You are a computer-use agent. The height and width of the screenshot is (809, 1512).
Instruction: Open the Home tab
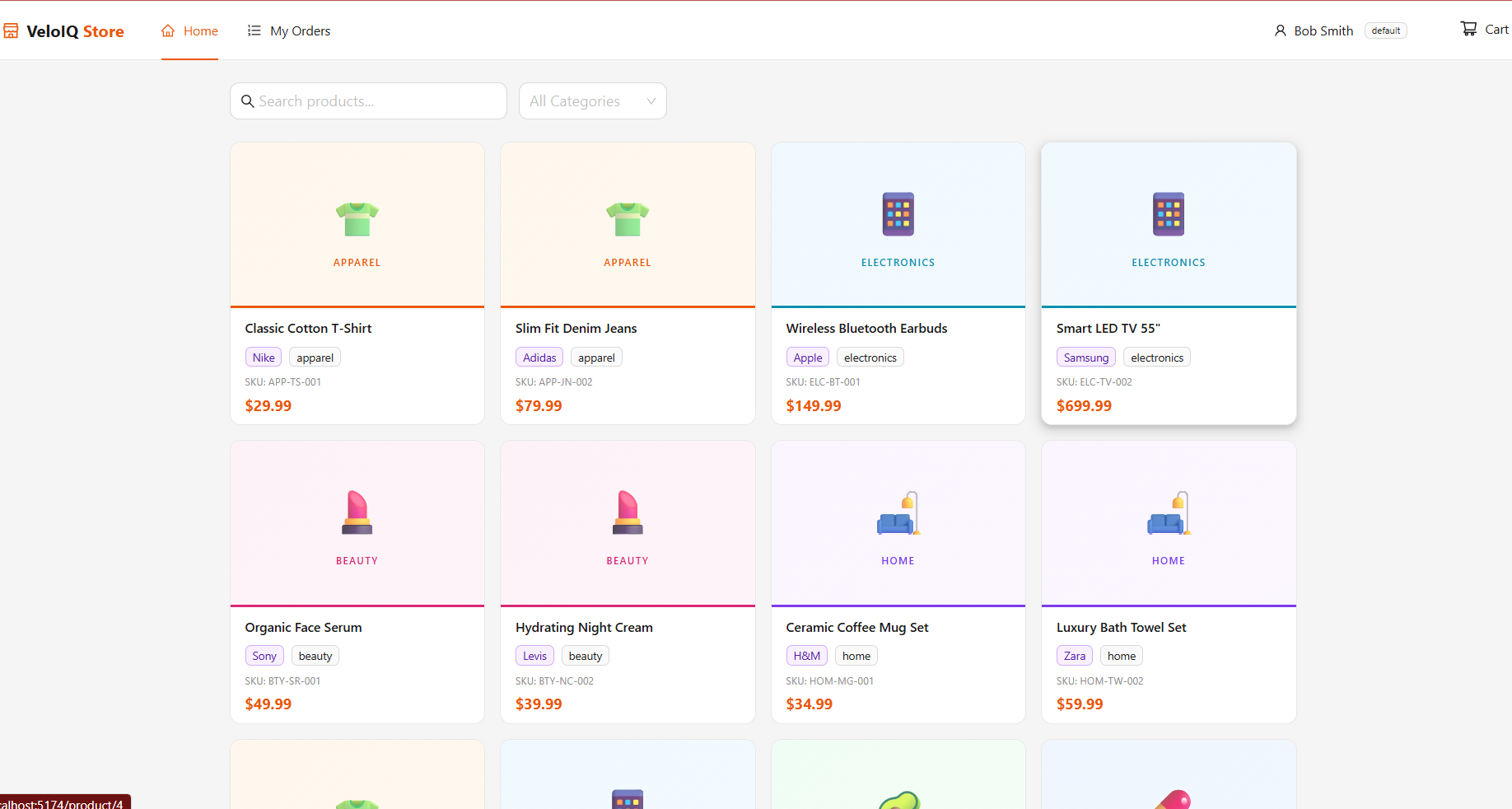(x=189, y=30)
